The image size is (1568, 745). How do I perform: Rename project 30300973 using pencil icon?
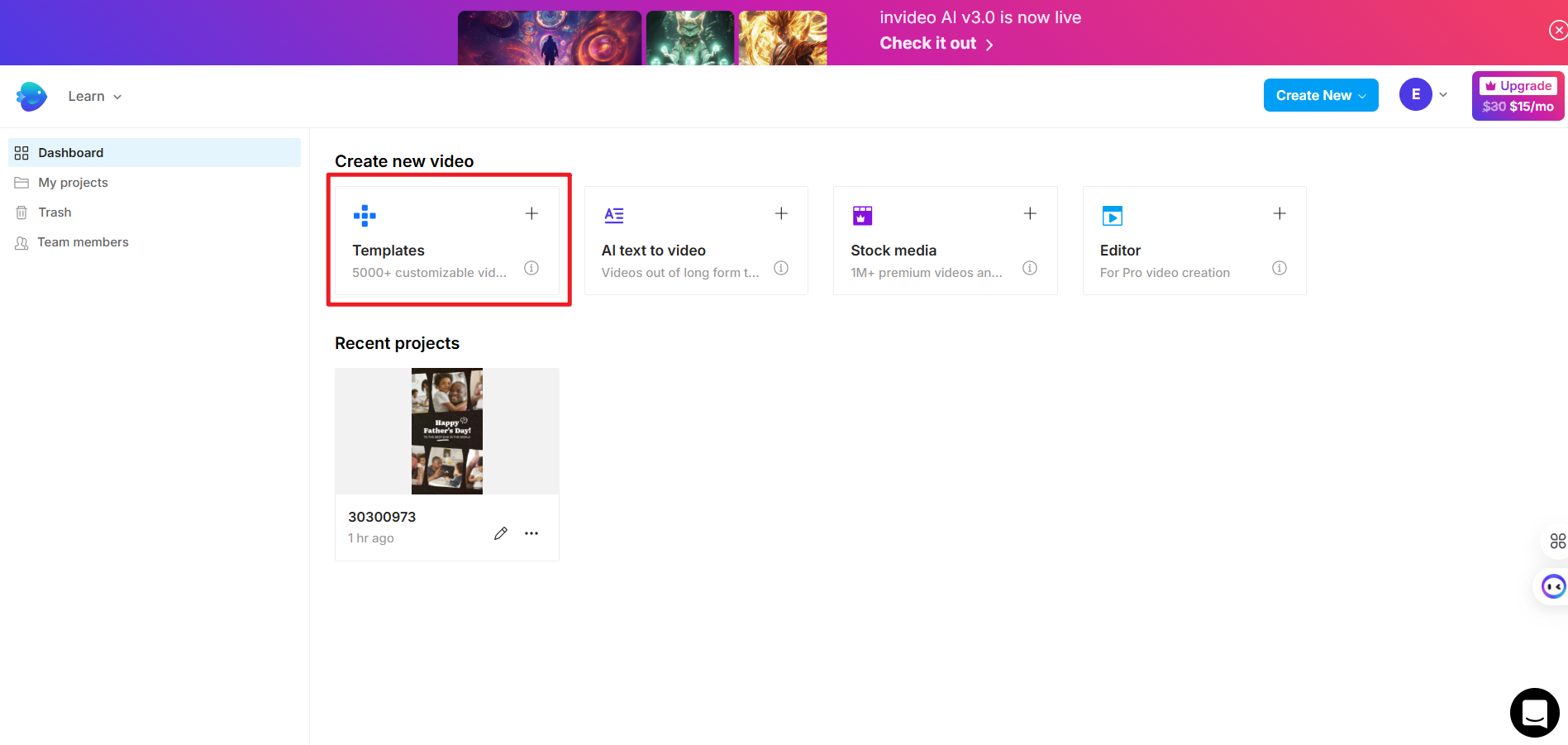pyautogui.click(x=501, y=533)
